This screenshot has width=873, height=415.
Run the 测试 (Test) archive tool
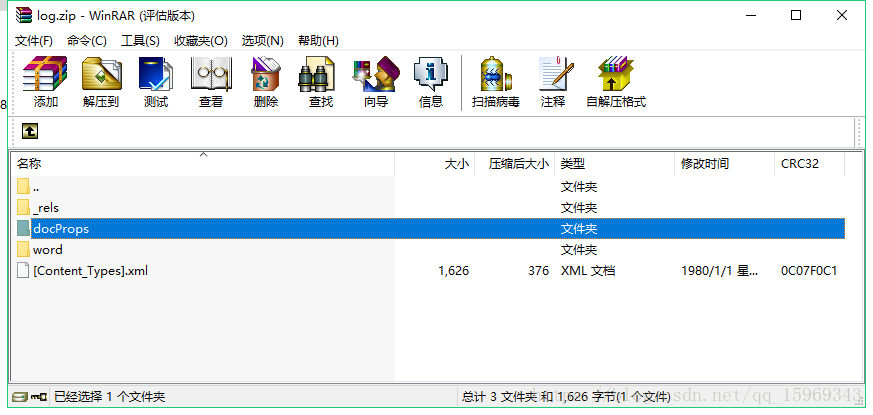[x=155, y=74]
